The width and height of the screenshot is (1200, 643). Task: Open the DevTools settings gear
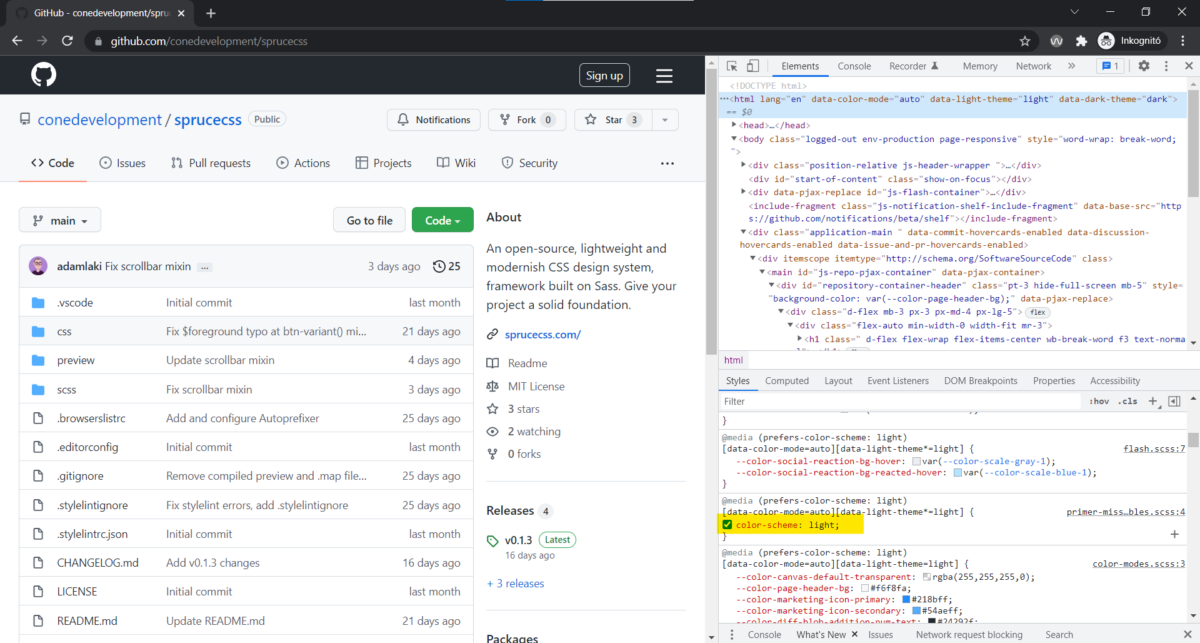(x=1143, y=64)
